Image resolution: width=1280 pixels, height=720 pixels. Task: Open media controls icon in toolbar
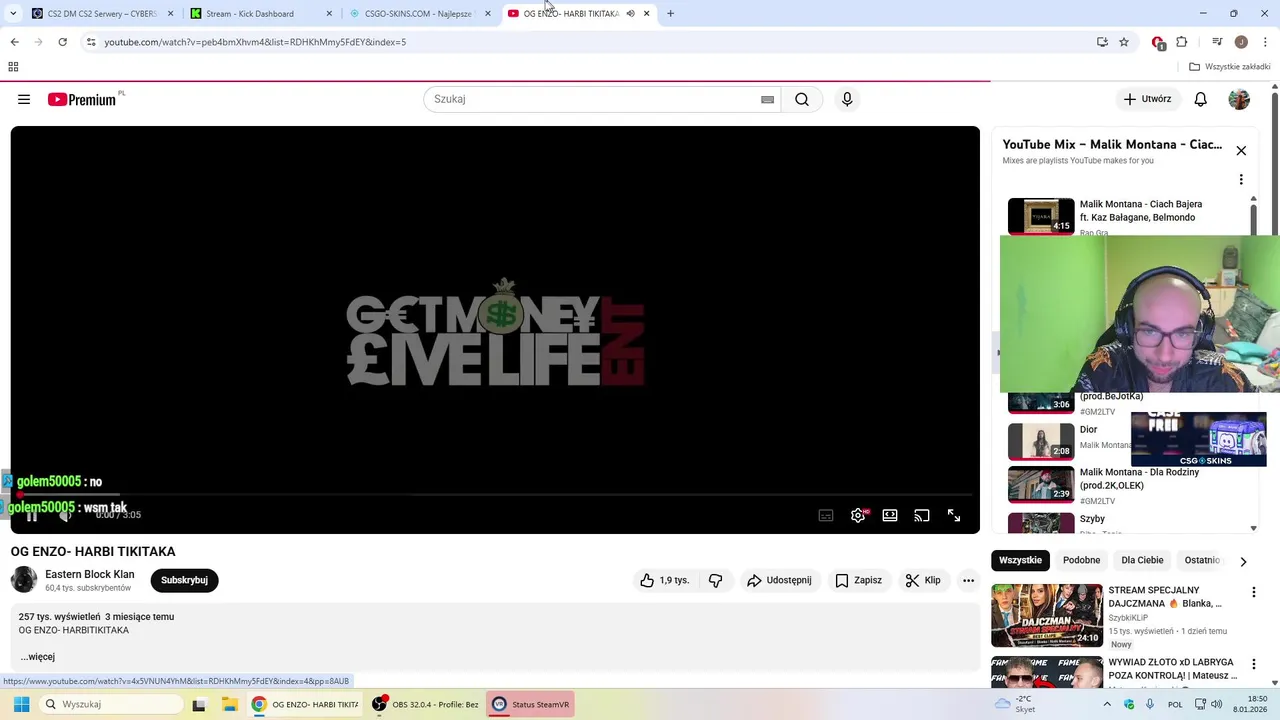coord(1217,42)
